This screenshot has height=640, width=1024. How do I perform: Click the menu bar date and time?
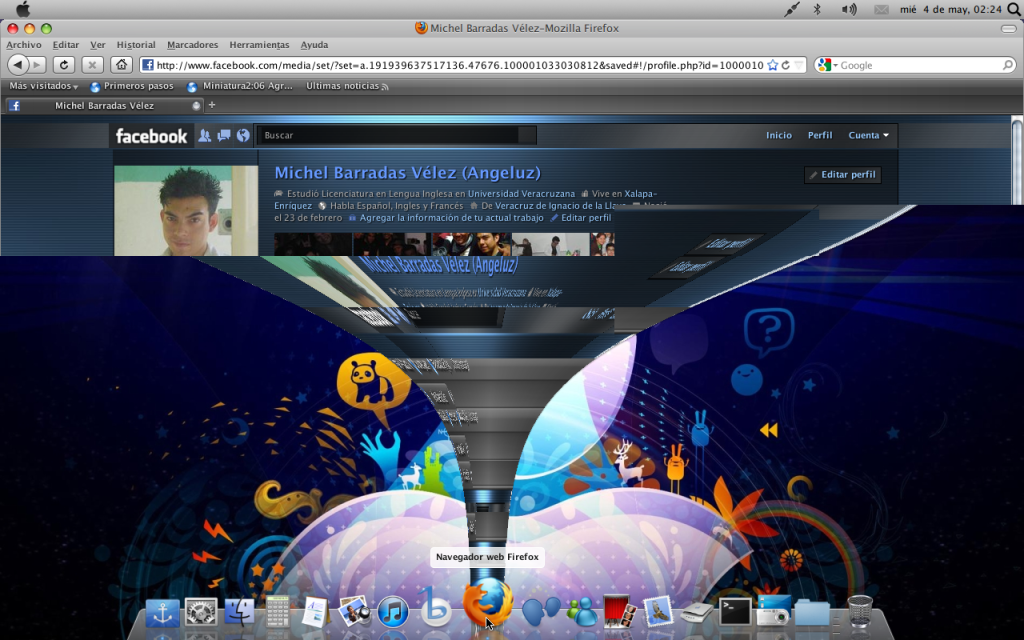(951, 9)
